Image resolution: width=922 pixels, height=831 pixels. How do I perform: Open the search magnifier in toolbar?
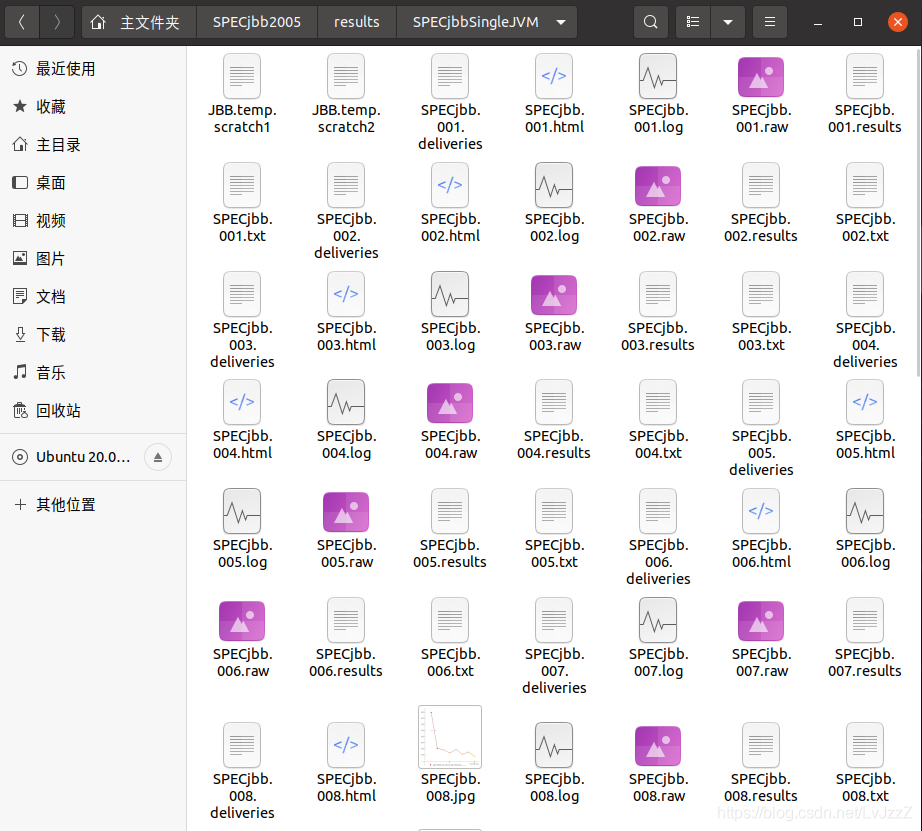pos(650,22)
